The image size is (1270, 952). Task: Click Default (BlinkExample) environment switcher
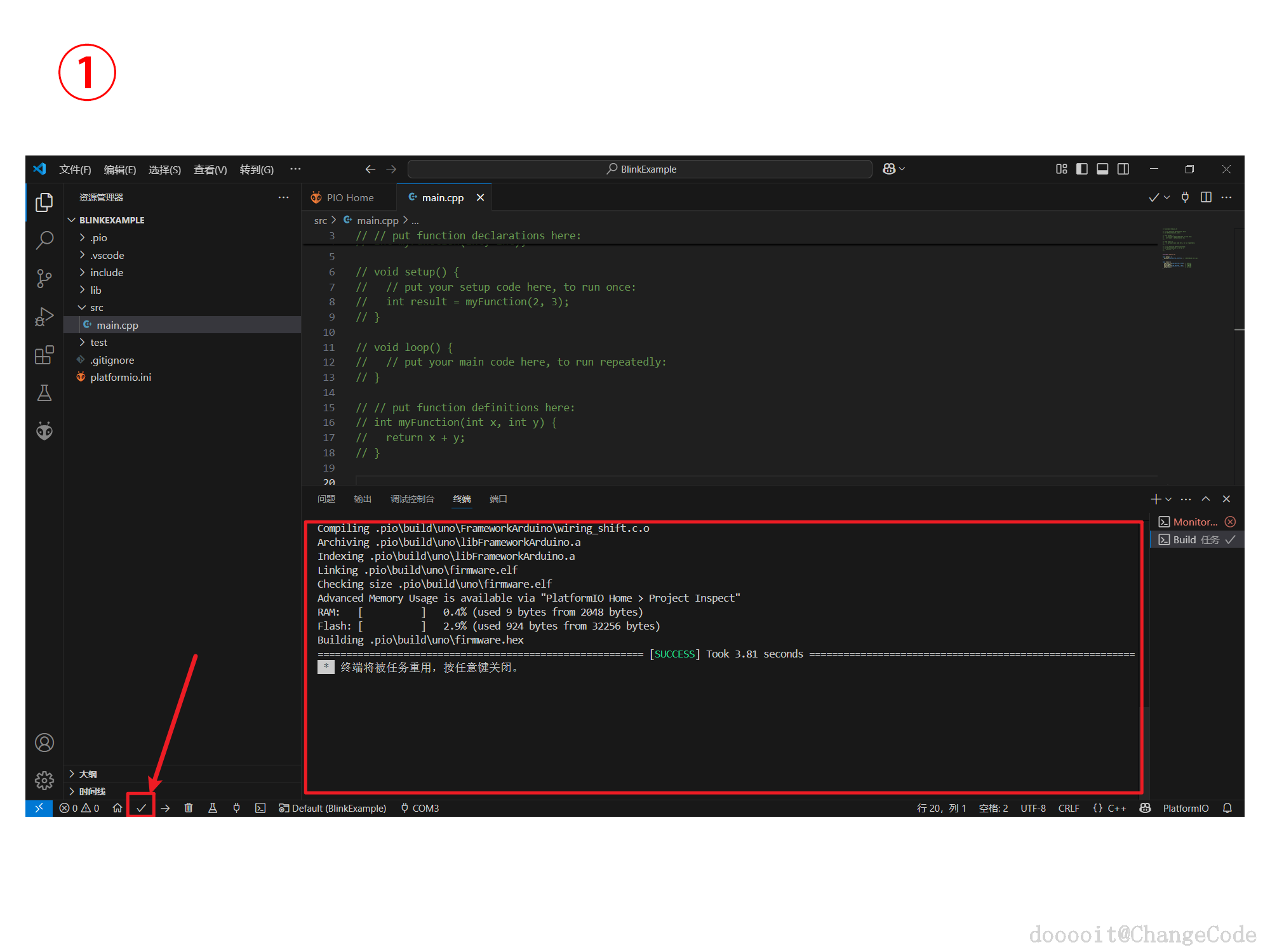[x=333, y=808]
